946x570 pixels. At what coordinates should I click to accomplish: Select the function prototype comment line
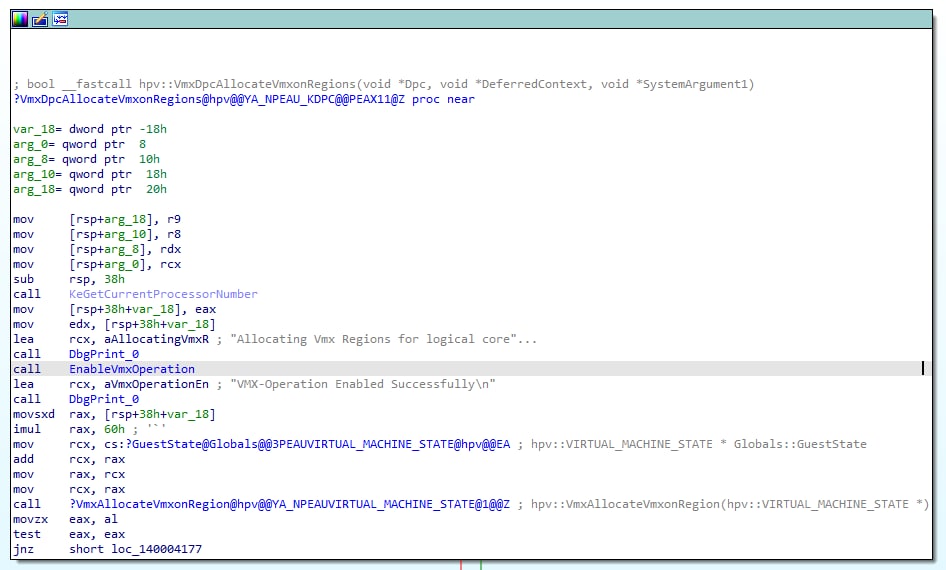click(x=384, y=84)
